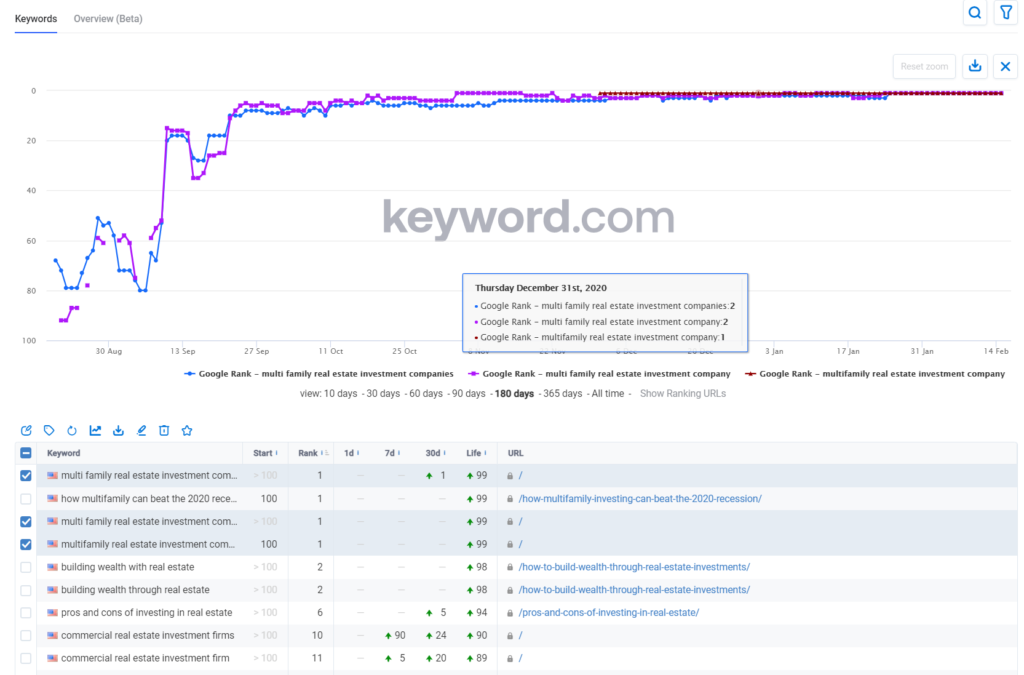Click the trash delete icon in table toolbar
1024x675 pixels.
(164, 430)
